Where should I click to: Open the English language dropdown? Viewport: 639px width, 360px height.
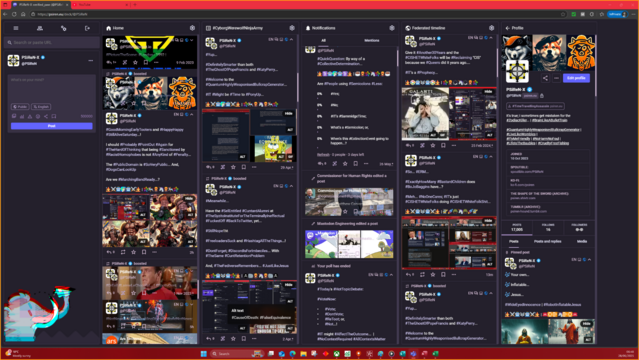click(41, 107)
